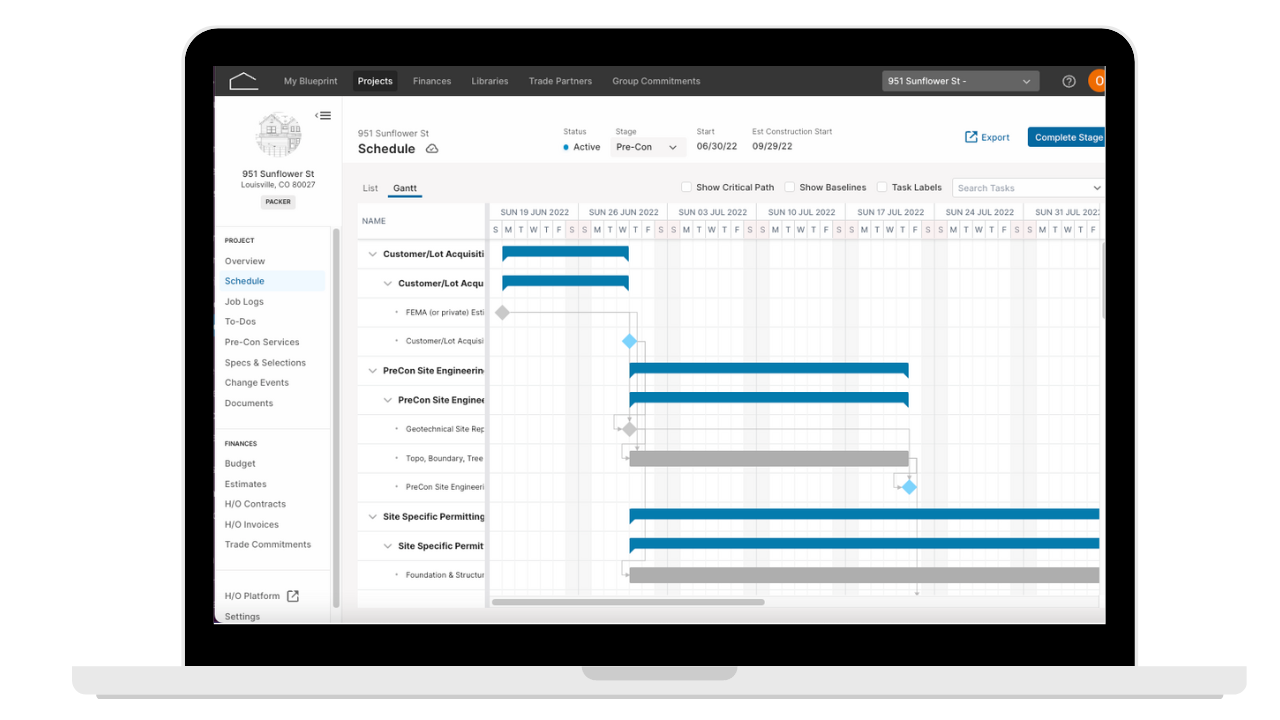Open Specs & Selections in the sidebar
This screenshot has width=1280, height=720.
265,363
